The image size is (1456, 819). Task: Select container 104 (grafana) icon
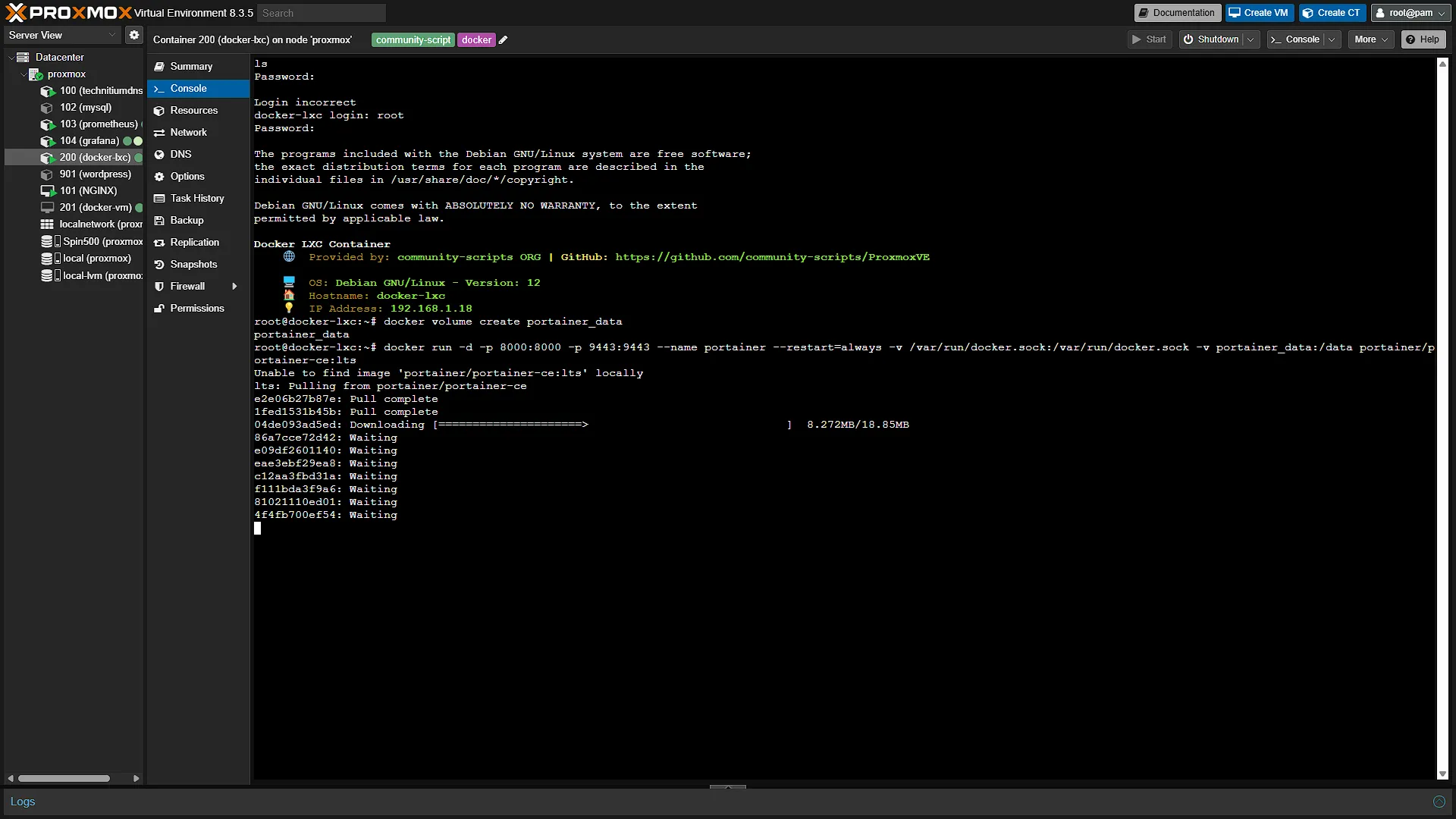pyautogui.click(x=48, y=141)
